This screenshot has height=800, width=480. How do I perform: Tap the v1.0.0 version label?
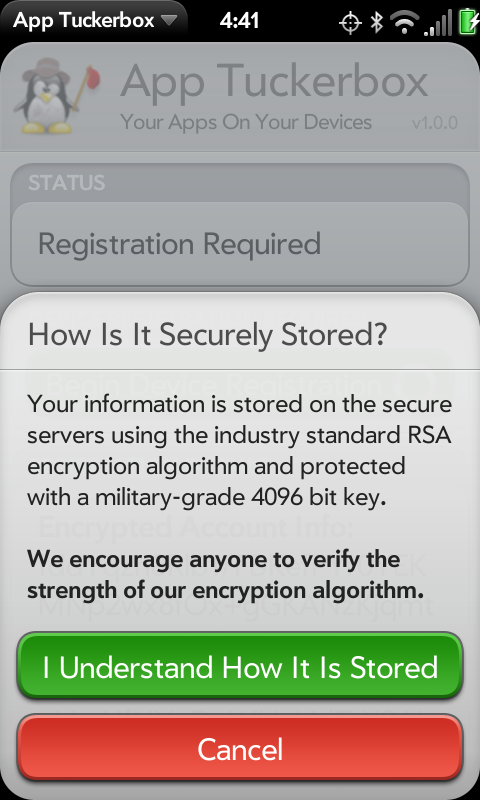[x=435, y=123]
